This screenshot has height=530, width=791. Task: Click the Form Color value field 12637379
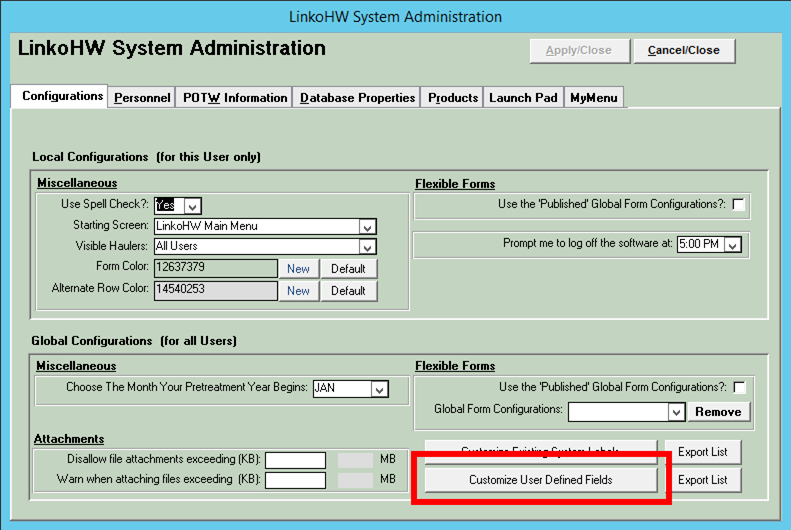216,268
